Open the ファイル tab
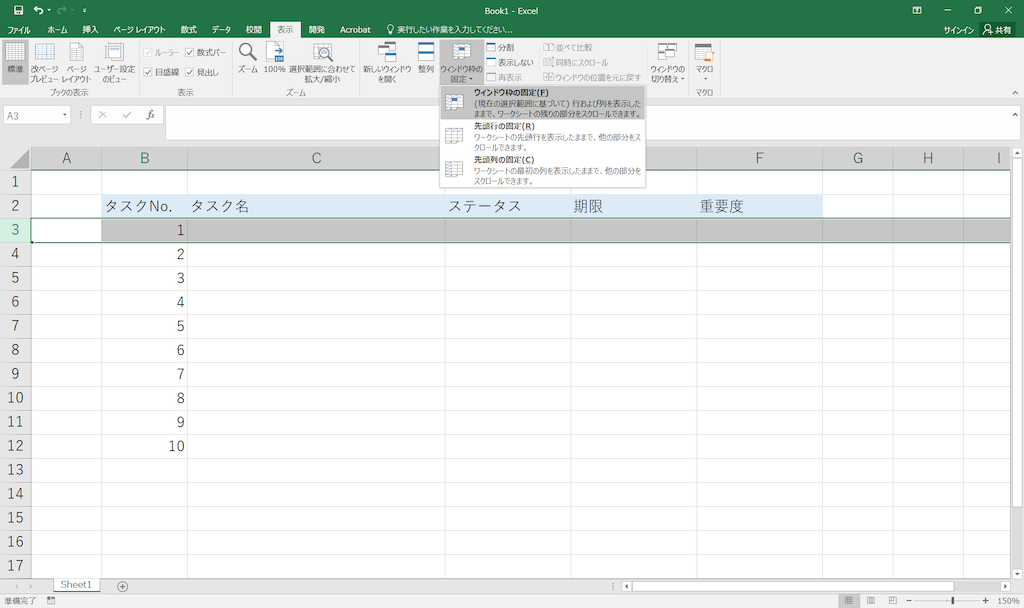1024x608 pixels. (19, 29)
